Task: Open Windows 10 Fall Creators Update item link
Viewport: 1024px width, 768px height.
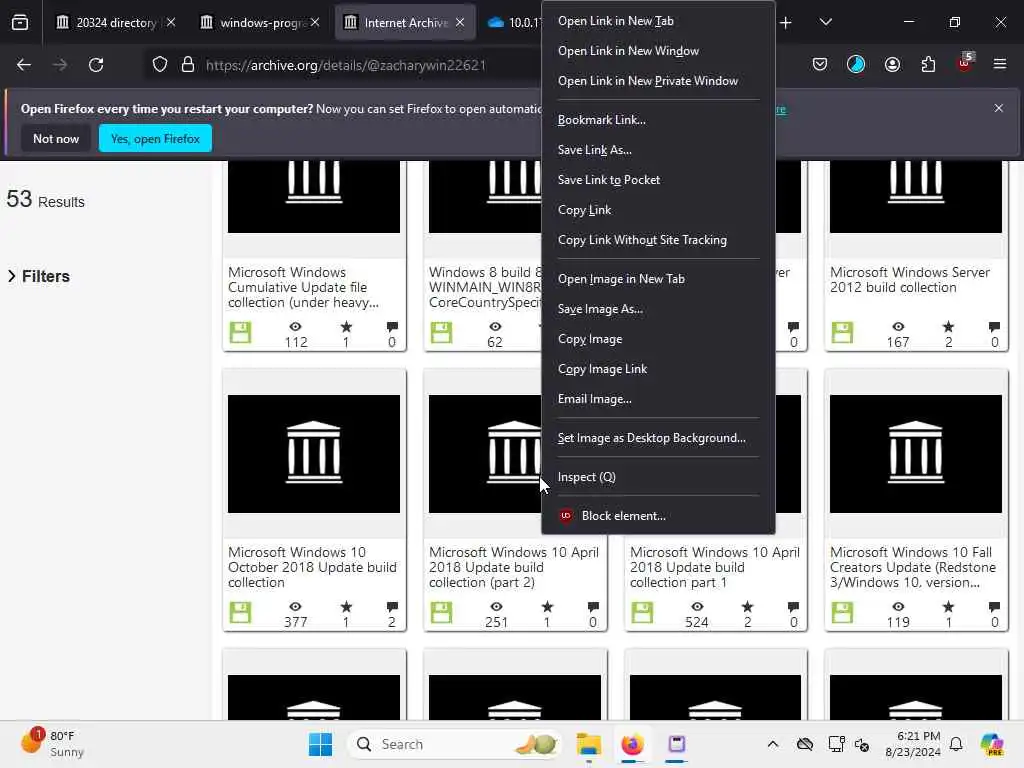Action: click(x=913, y=567)
